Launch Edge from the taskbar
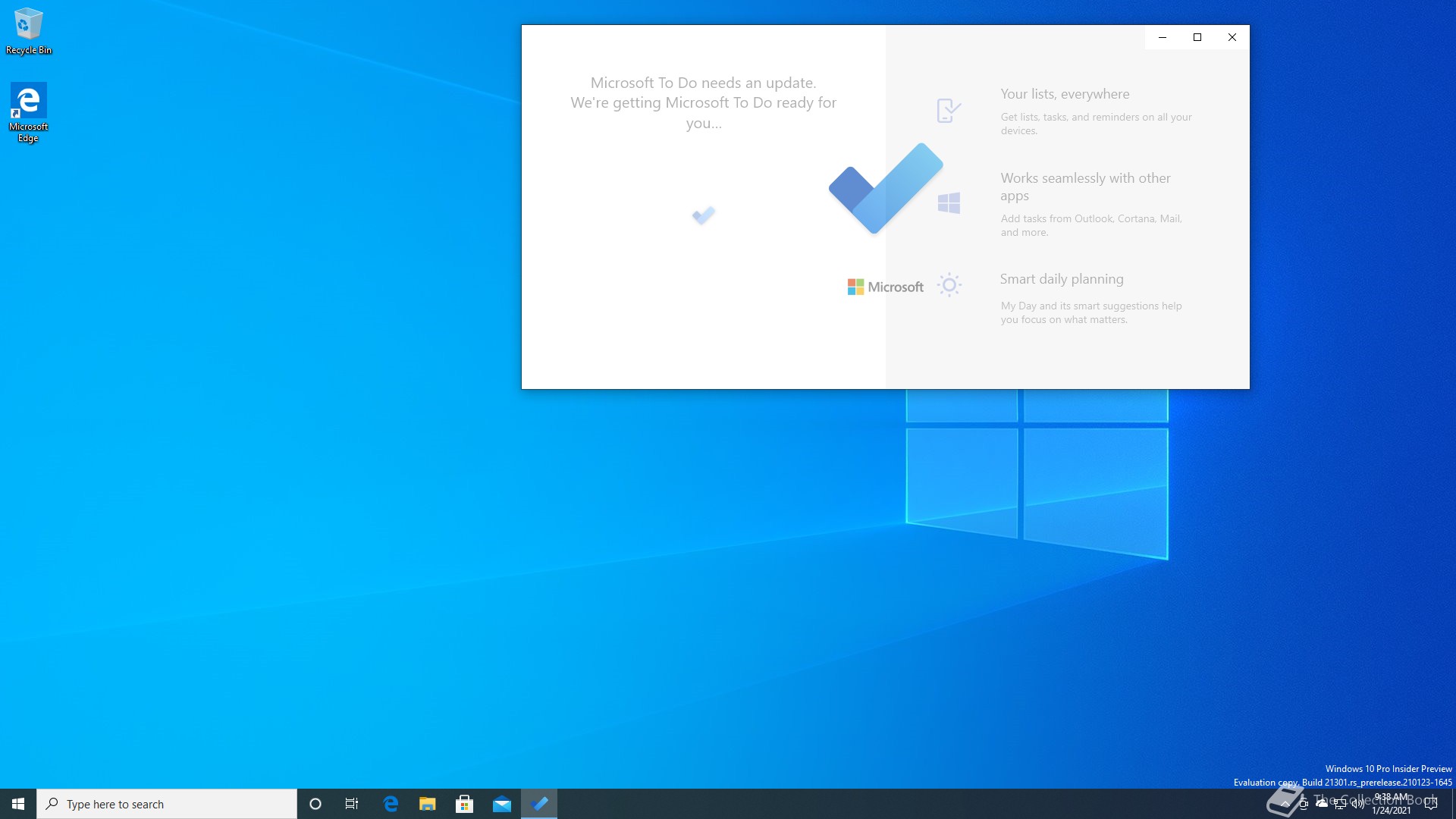This screenshot has height=819, width=1456. click(391, 804)
